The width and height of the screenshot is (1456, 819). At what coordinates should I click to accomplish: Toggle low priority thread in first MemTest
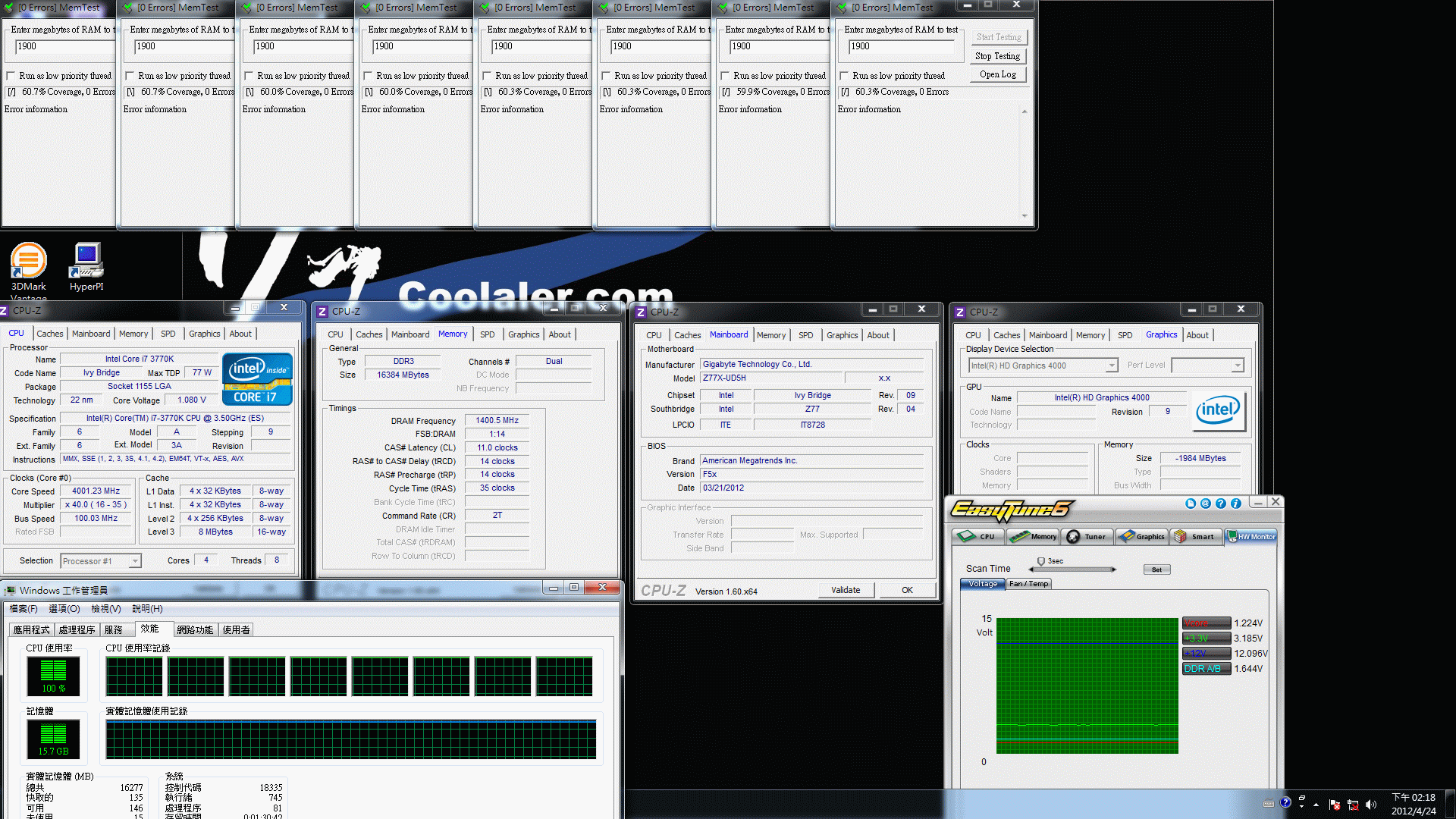pos(11,76)
